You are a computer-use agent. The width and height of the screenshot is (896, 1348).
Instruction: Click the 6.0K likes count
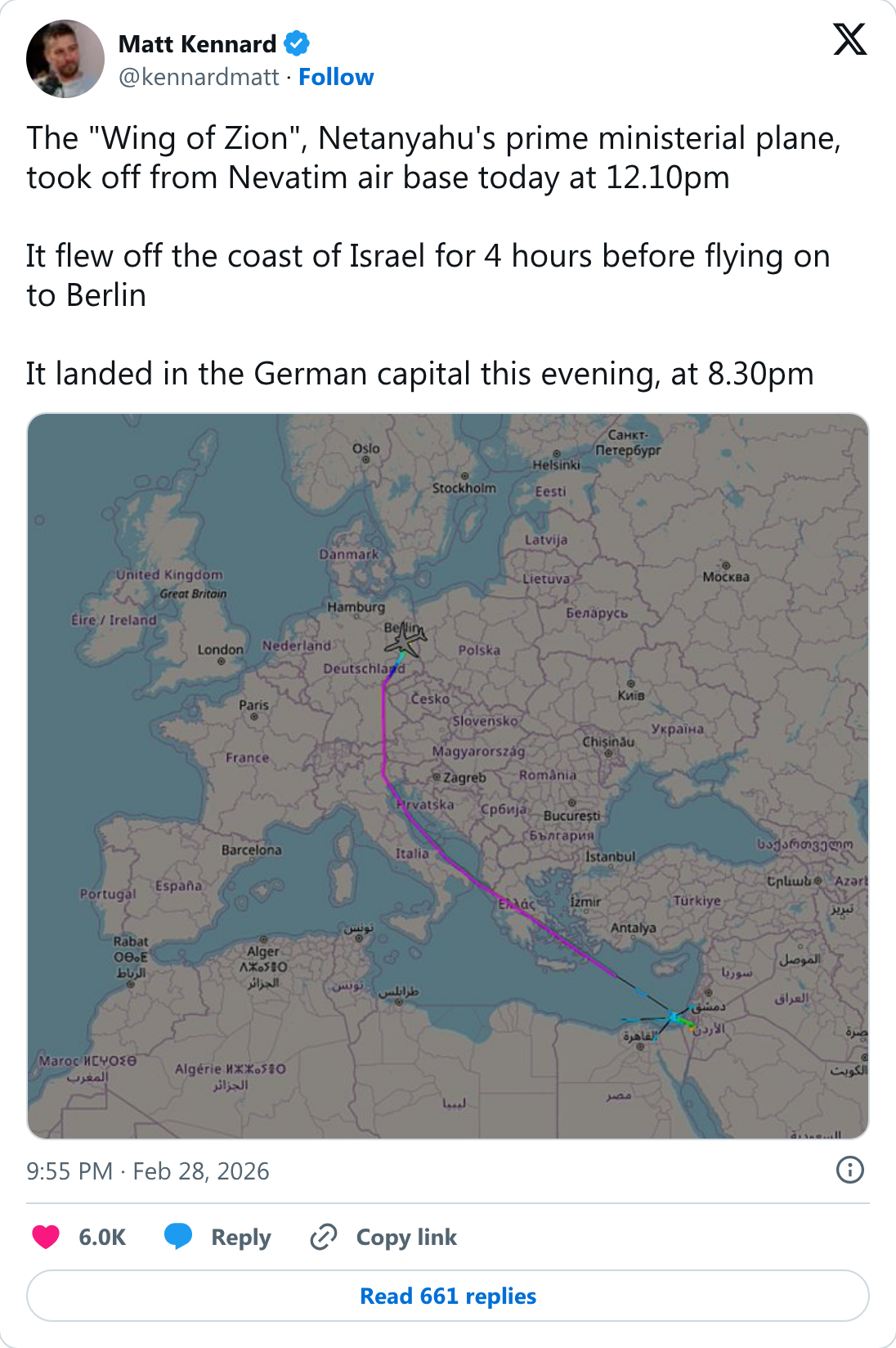[x=102, y=1237]
